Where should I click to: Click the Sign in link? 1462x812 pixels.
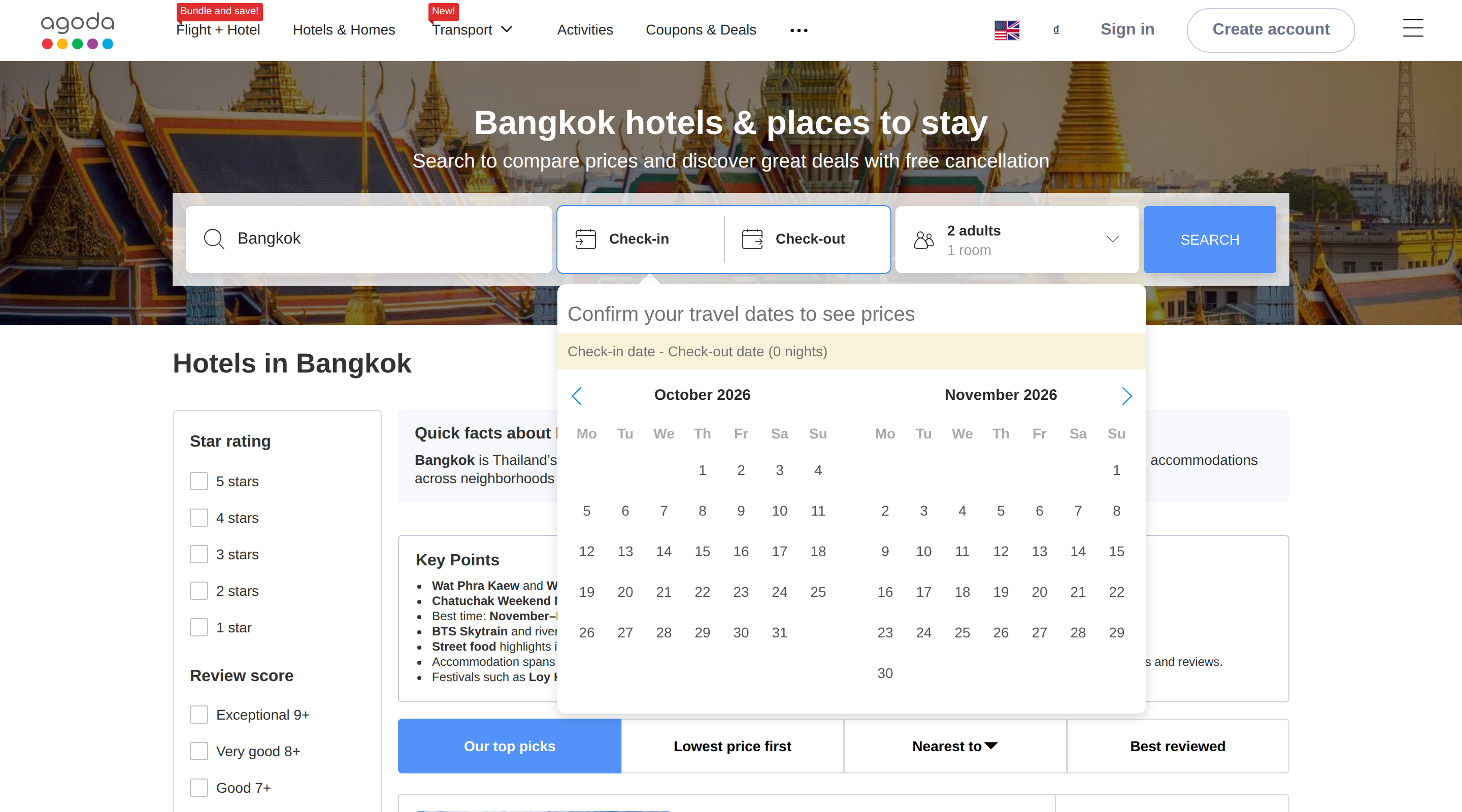pyautogui.click(x=1127, y=29)
